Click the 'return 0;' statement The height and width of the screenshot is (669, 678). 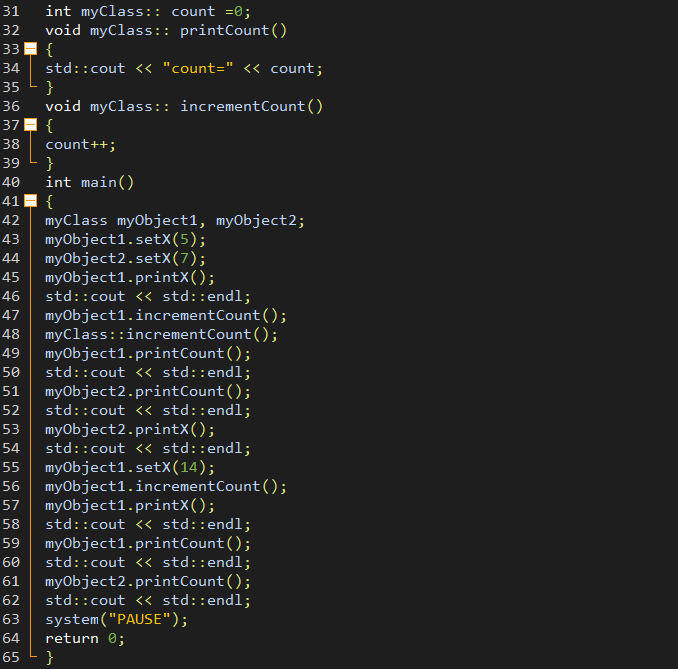tap(85, 639)
